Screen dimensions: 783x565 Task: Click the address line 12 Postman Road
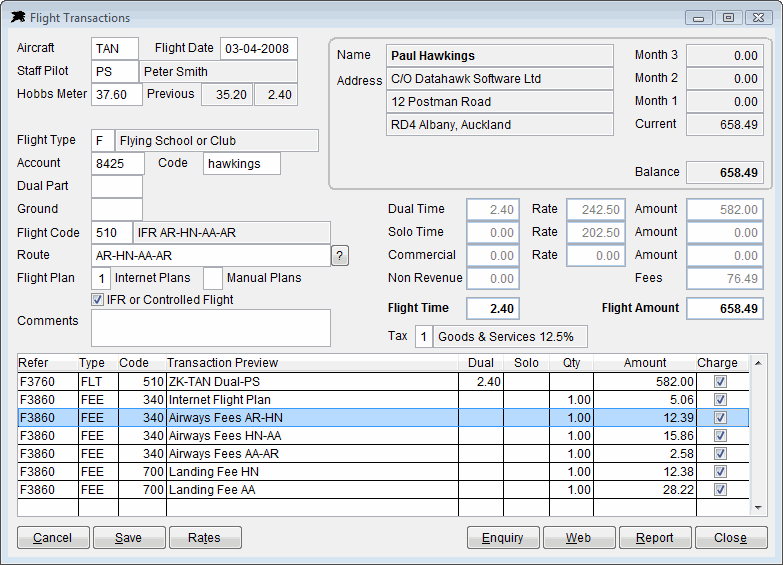(x=499, y=101)
